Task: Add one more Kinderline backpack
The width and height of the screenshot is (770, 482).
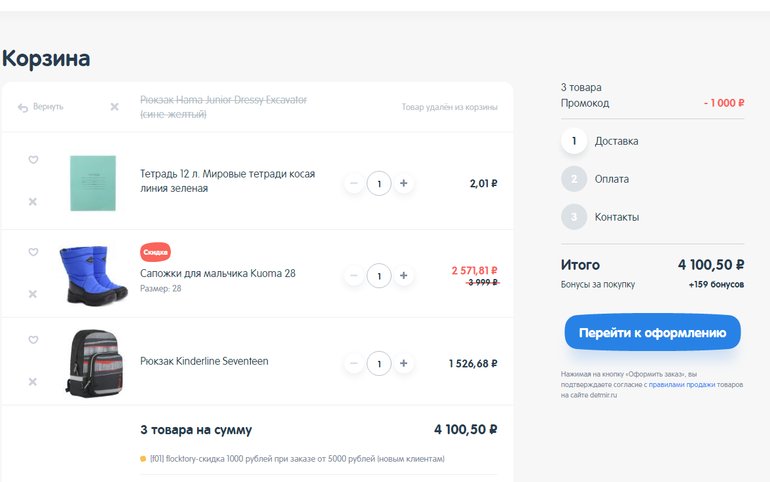Action: [x=403, y=362]
